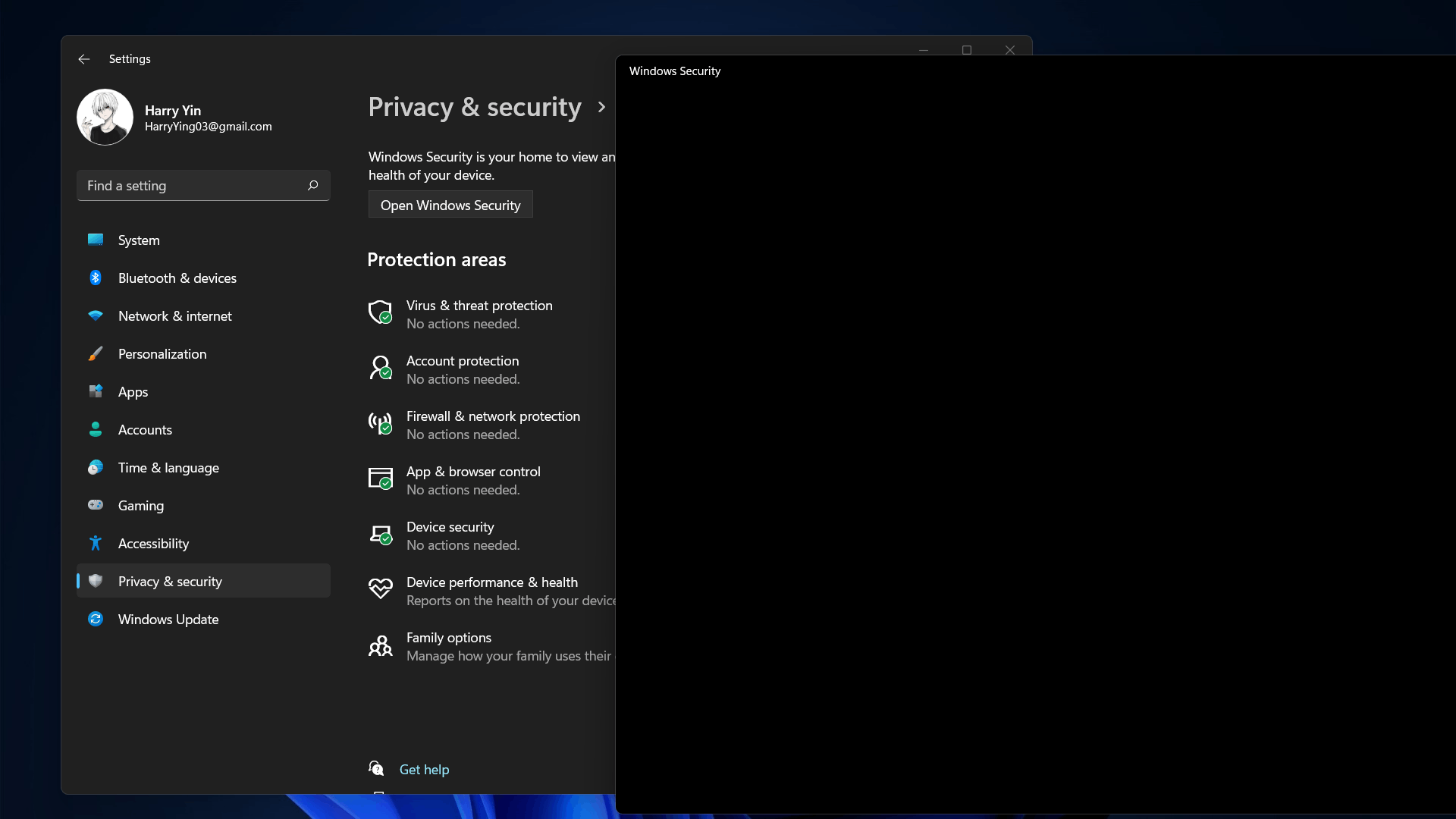Click the Gaming controller icon
The width and height of the screenshot is (1456, 819).
96,505
